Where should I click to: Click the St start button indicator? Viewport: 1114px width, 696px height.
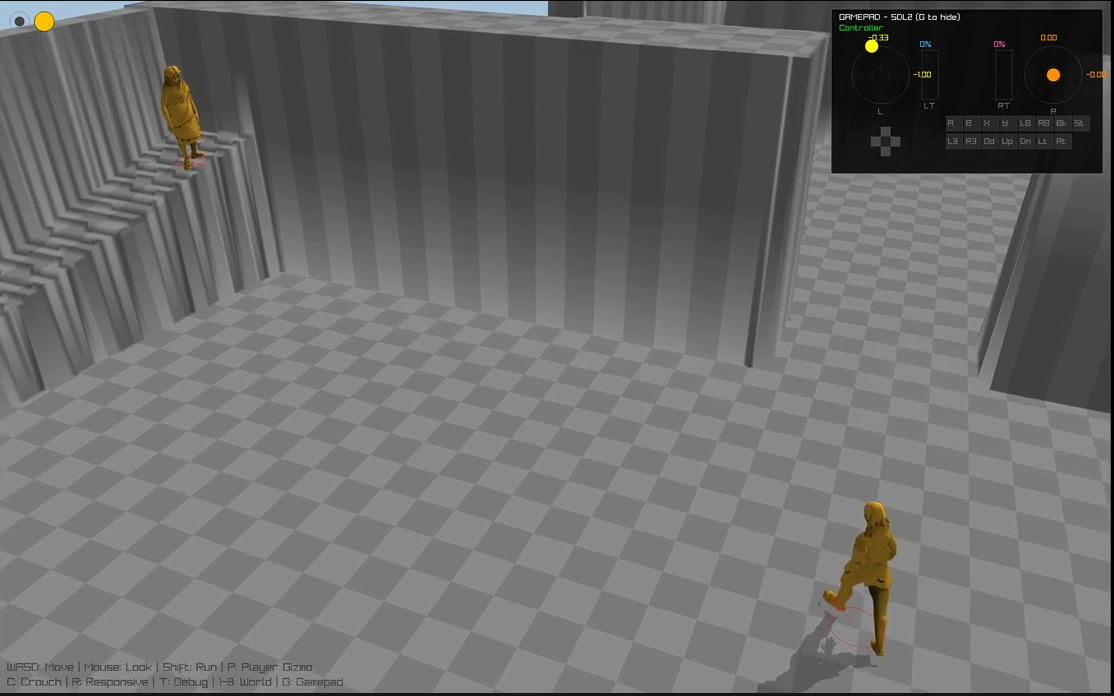pyautogui.click(x=1079, y=123)
